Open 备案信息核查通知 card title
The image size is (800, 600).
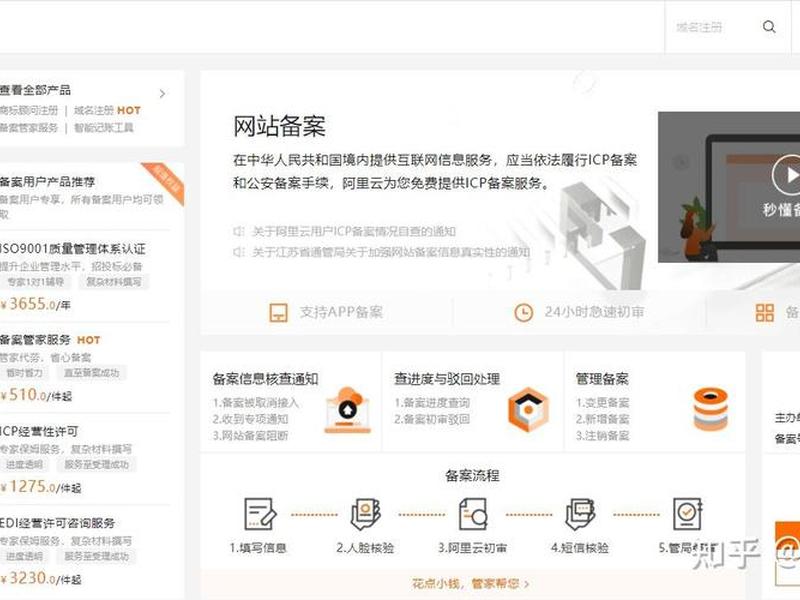pyautogui.click(x=265, y=379)
